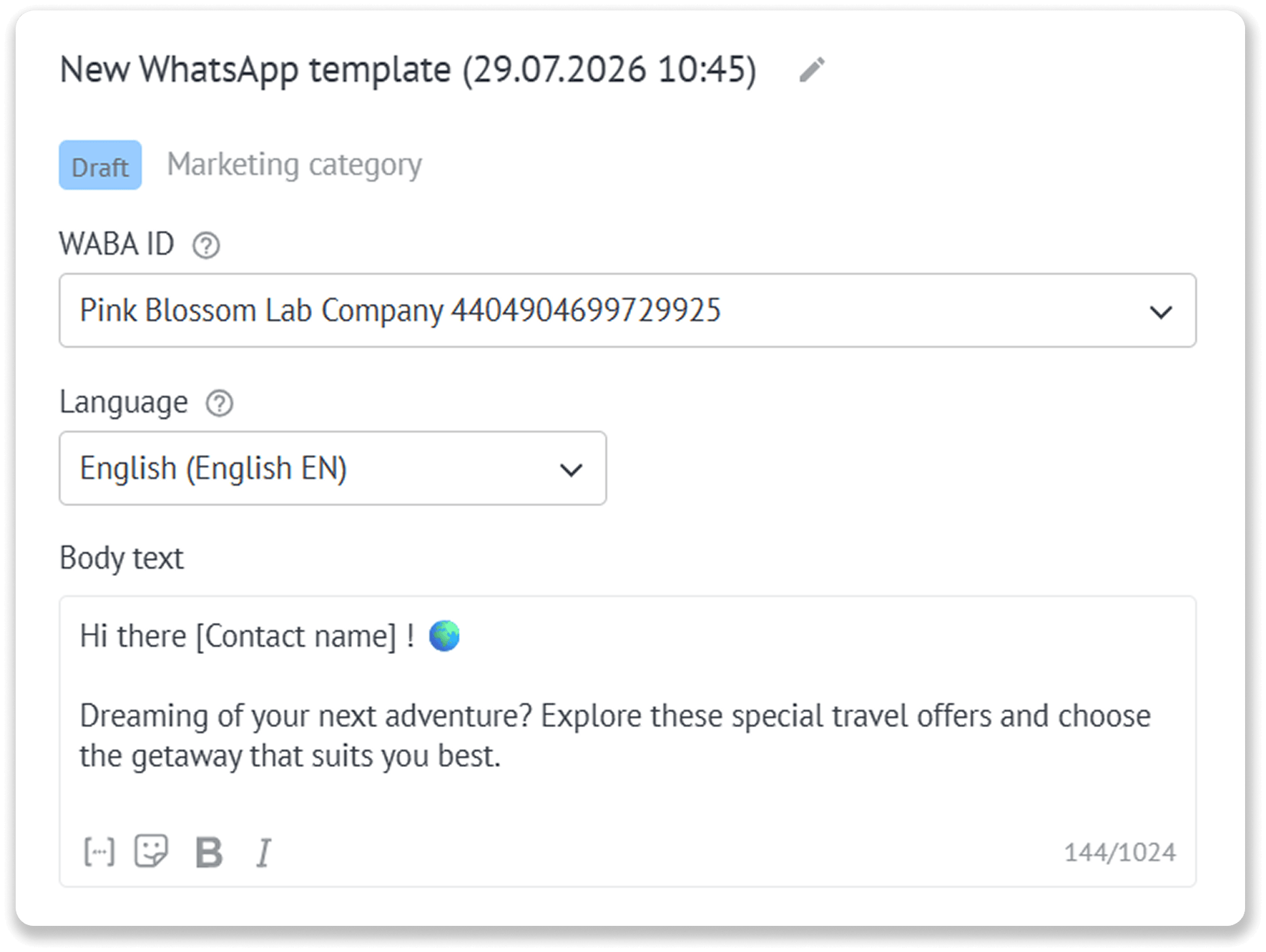
Task: Open the English (English EN) language dropdown
Action: [333, 468]
